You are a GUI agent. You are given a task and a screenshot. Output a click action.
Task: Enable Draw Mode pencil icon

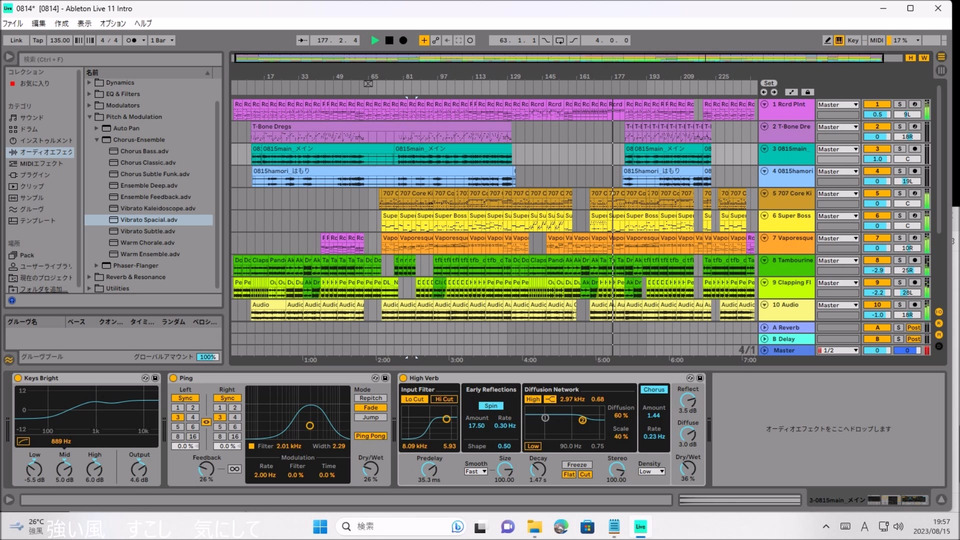click(827, 40)
